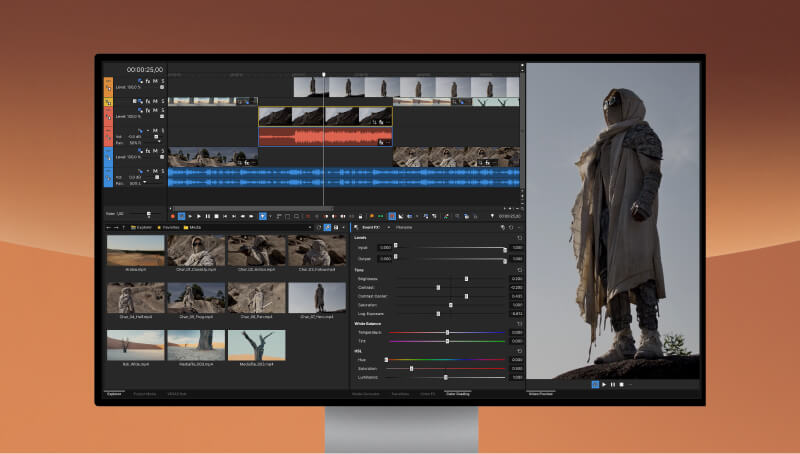The width and height of the screenshot is (800, 454).
Task: Open Track FX on the orange video track
Action: tap(148, 81)
